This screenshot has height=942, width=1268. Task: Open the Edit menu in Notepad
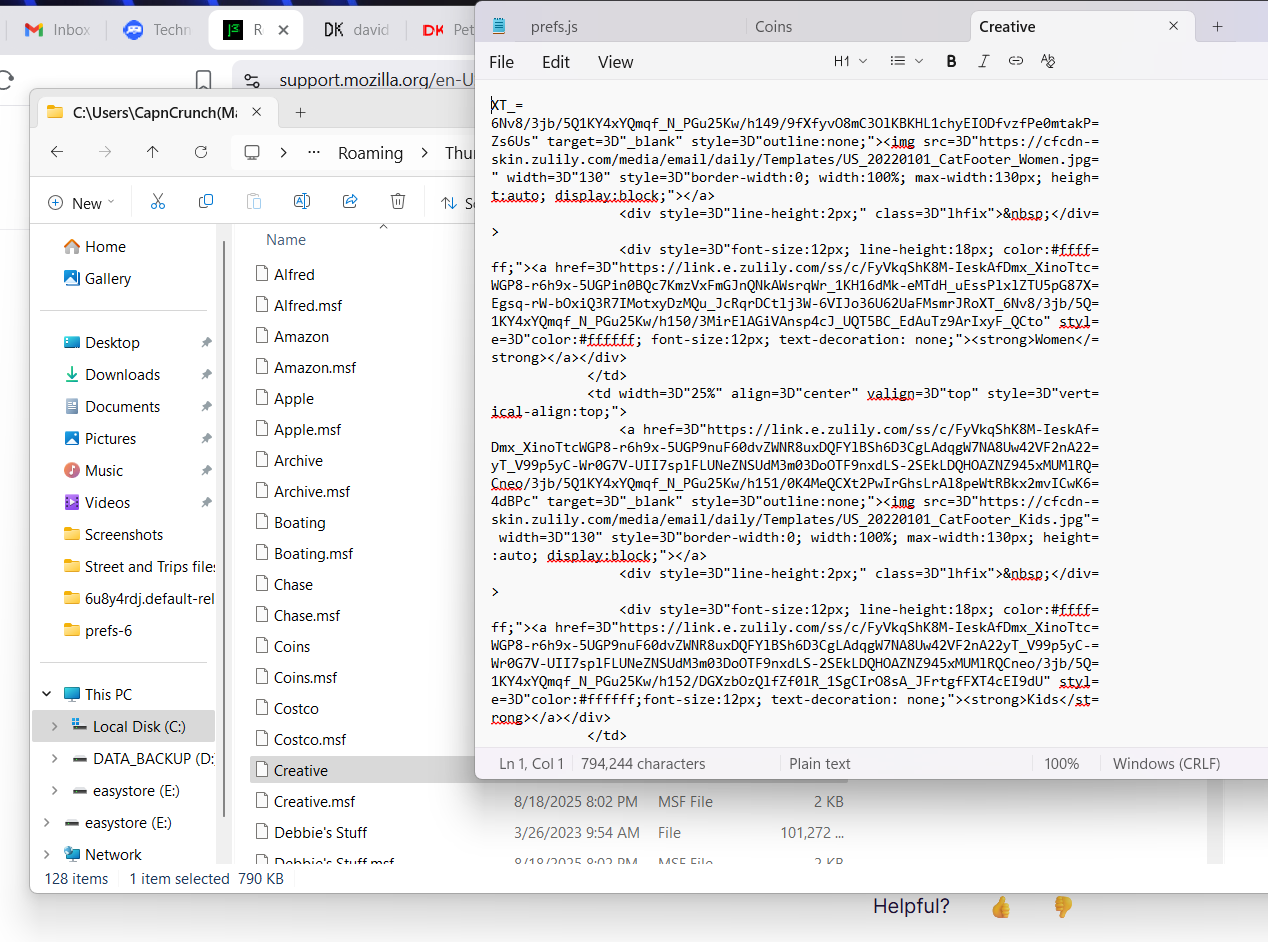tap(555, 62)
